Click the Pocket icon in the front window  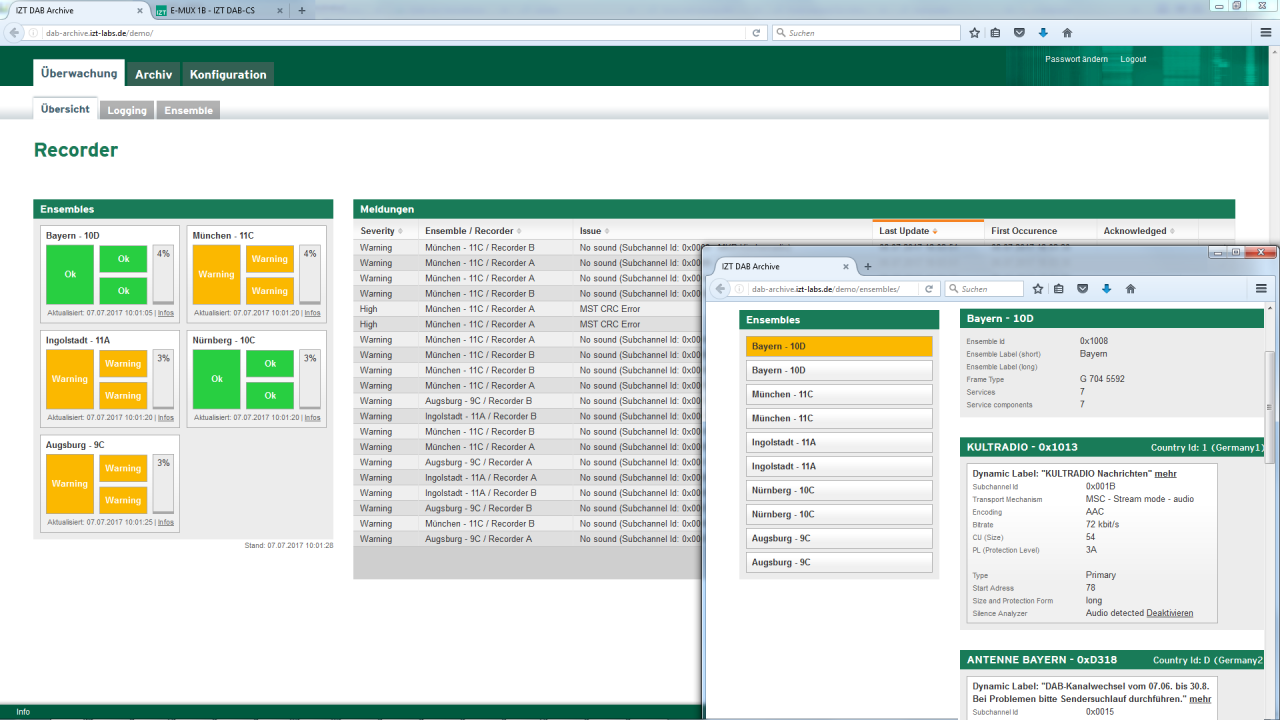coord(1082,289)
